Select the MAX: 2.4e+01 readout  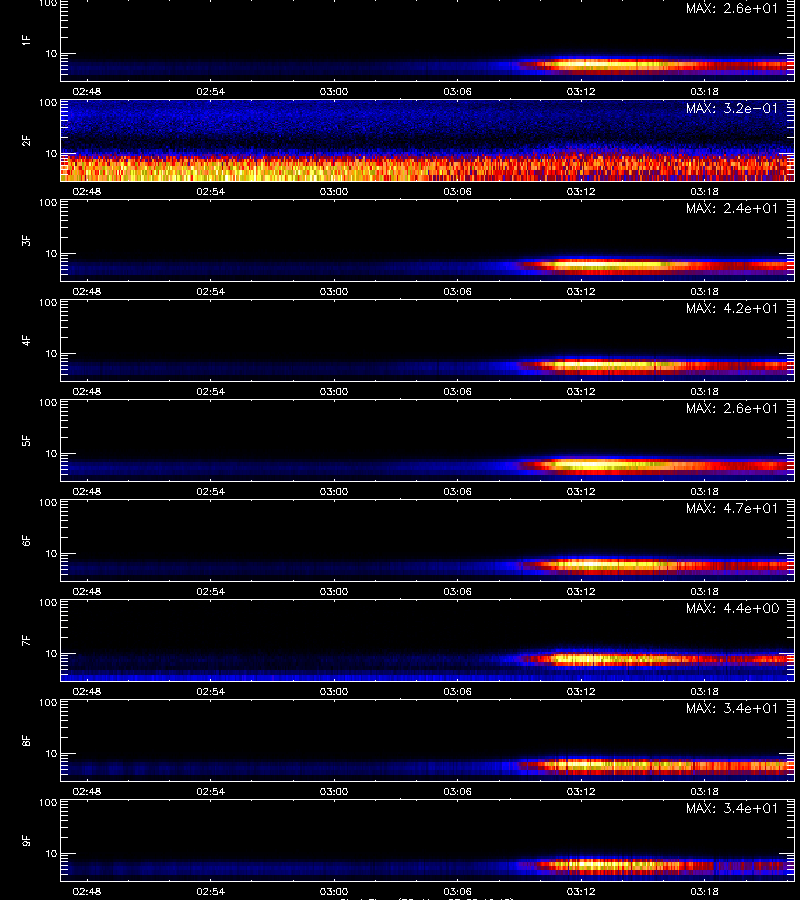coord(732,208)
